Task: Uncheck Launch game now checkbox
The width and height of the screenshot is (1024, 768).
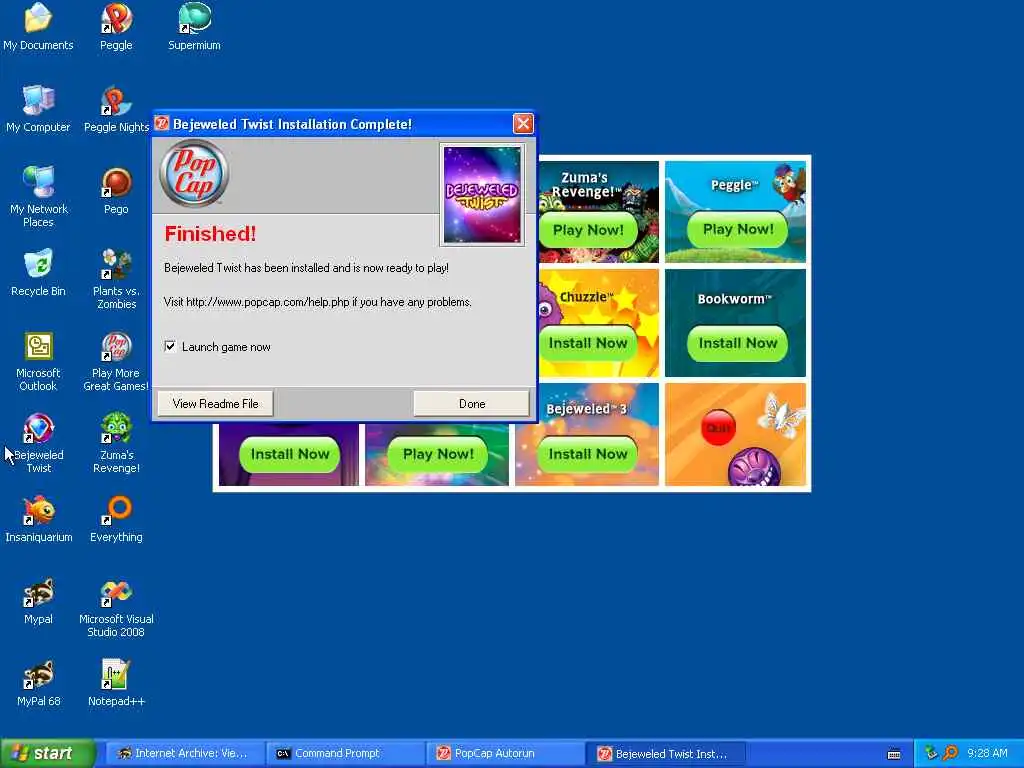Action: click(170, 346)
